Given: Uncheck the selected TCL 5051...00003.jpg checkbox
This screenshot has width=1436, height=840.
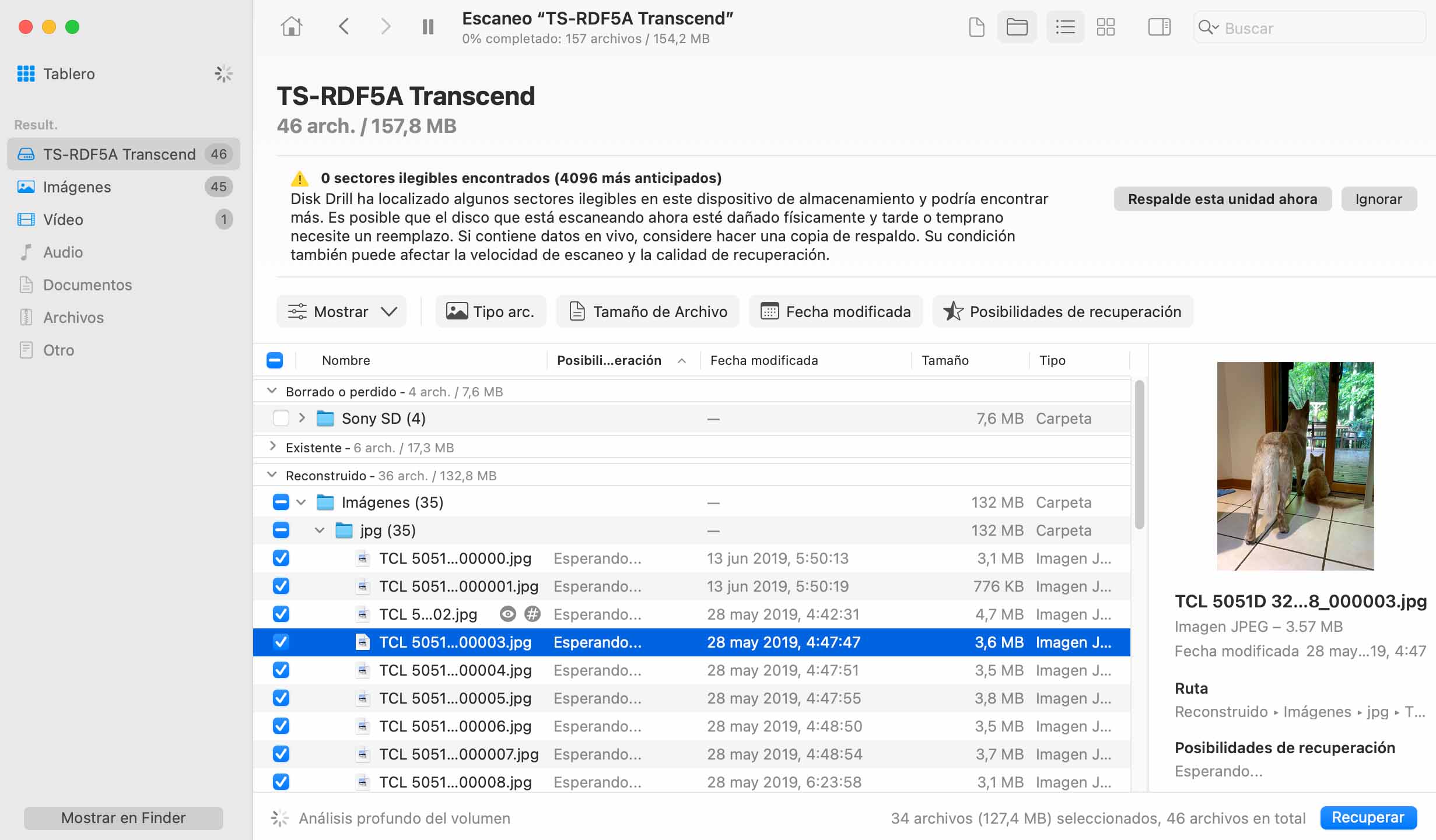Looking at the screenshot, I should click(x=281, y=642).
